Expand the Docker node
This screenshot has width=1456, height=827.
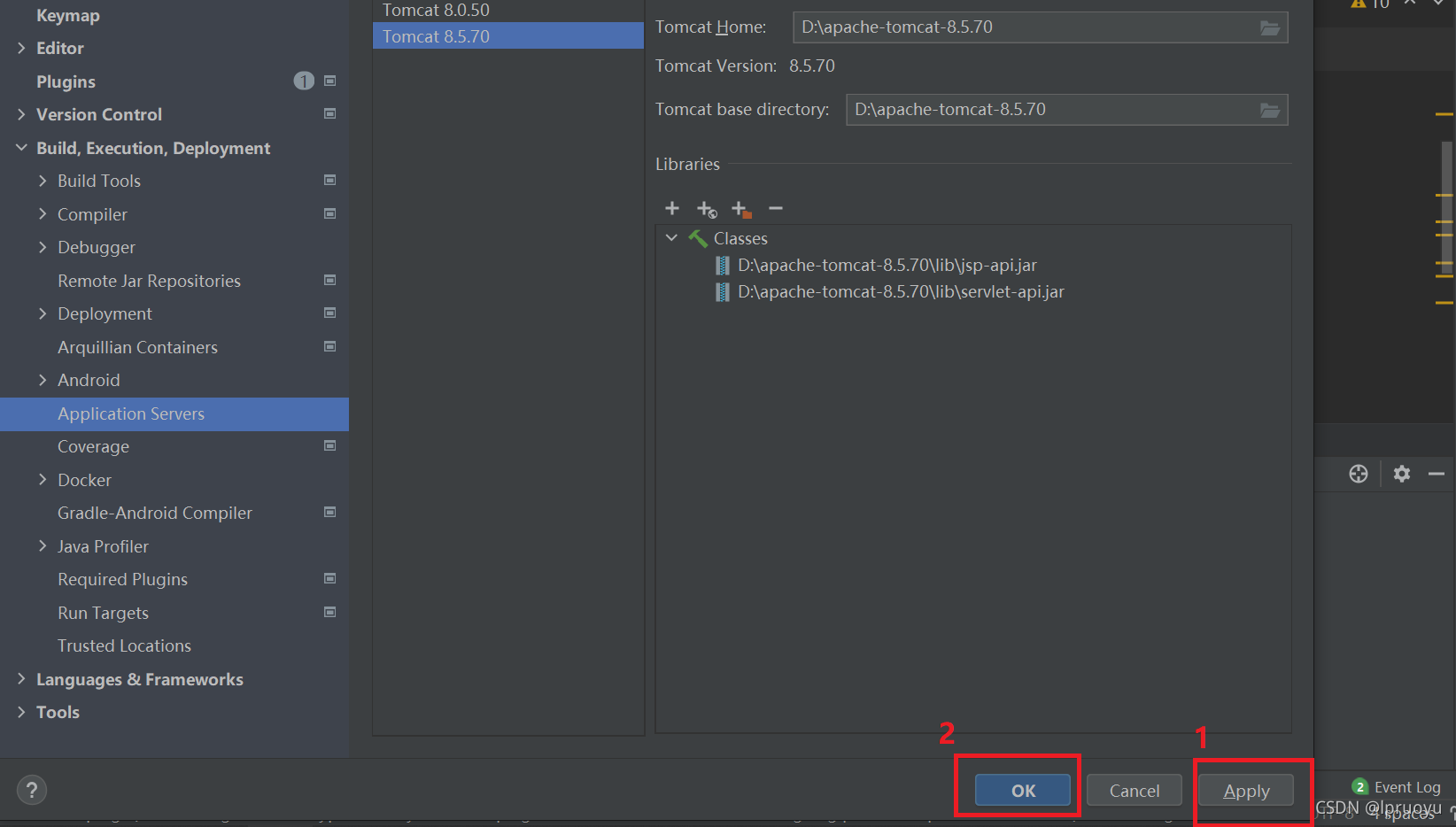(43, 480)
